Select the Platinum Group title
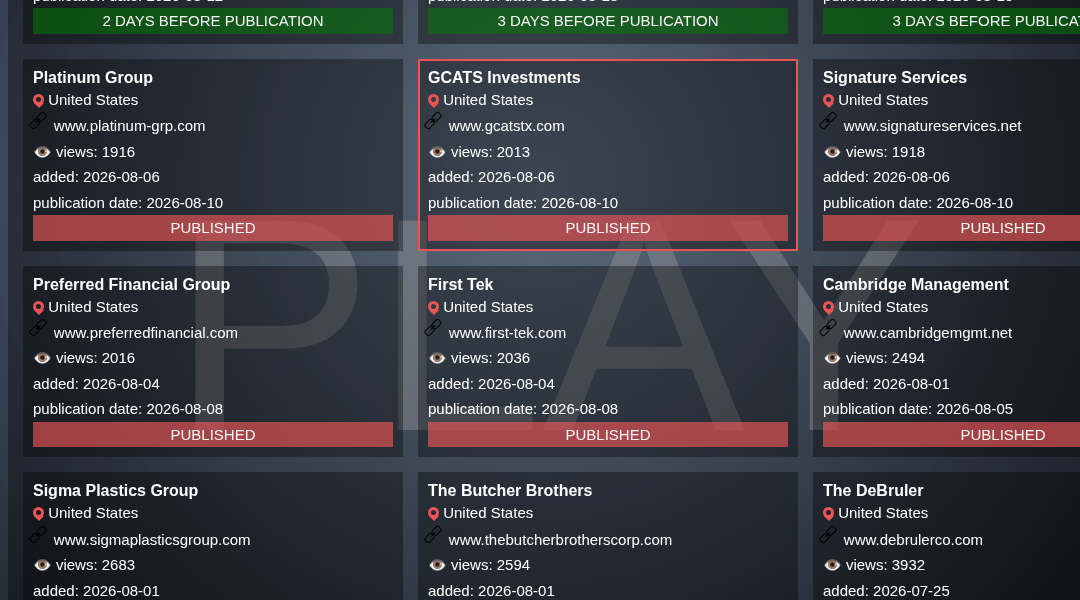 coord(93,77)
